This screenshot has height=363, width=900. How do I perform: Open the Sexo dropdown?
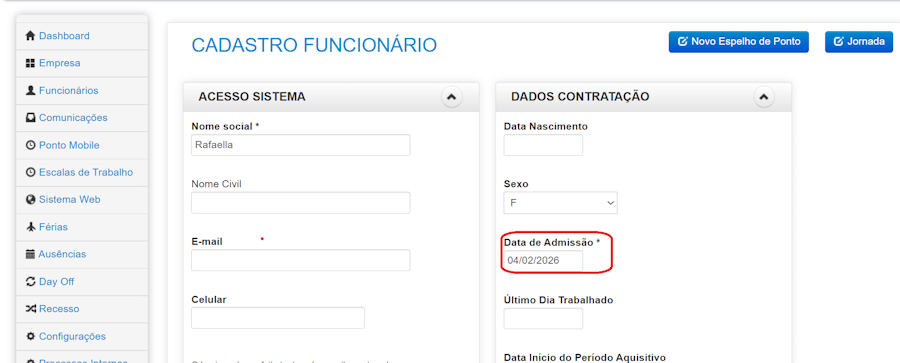click(561, 203)
